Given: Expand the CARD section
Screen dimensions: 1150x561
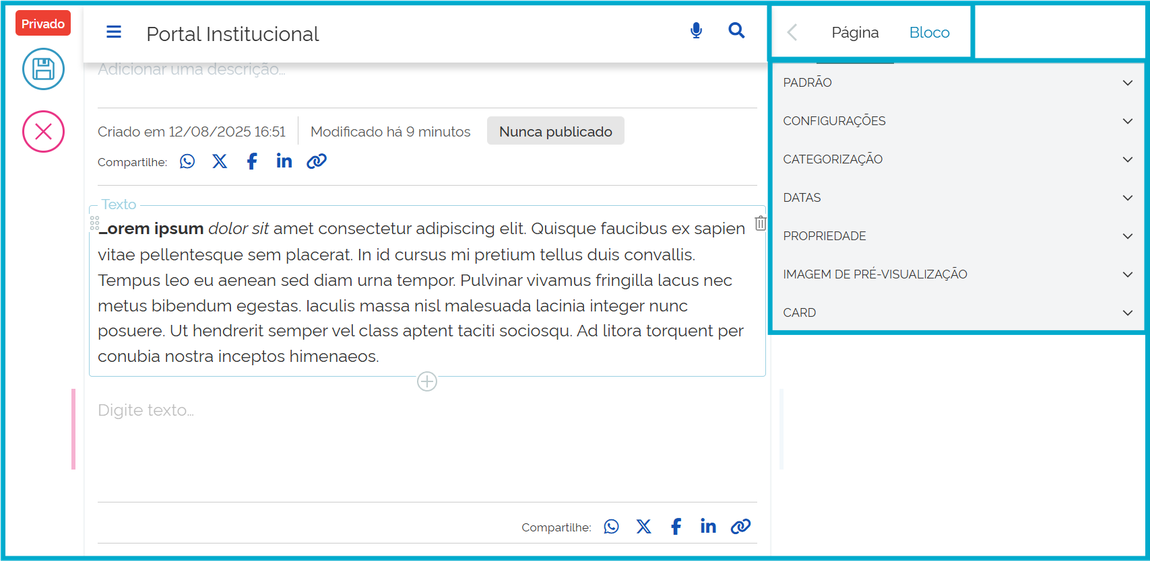Looking at the screenshot, I should [x=958, y=312].
